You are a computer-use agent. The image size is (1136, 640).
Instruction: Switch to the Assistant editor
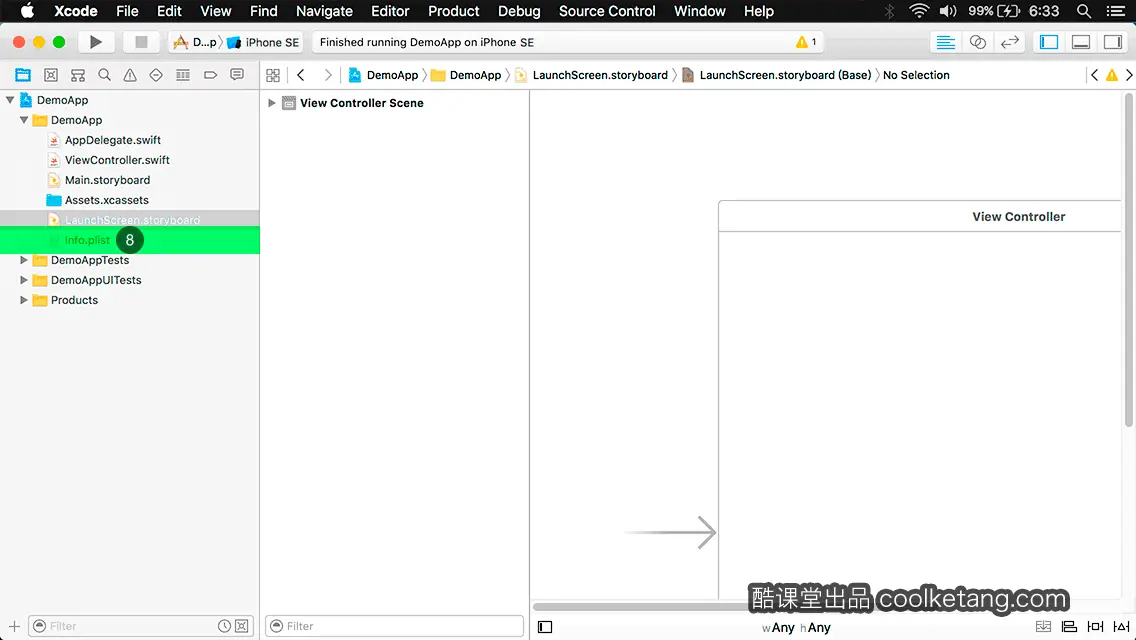(x=977, y=42)
